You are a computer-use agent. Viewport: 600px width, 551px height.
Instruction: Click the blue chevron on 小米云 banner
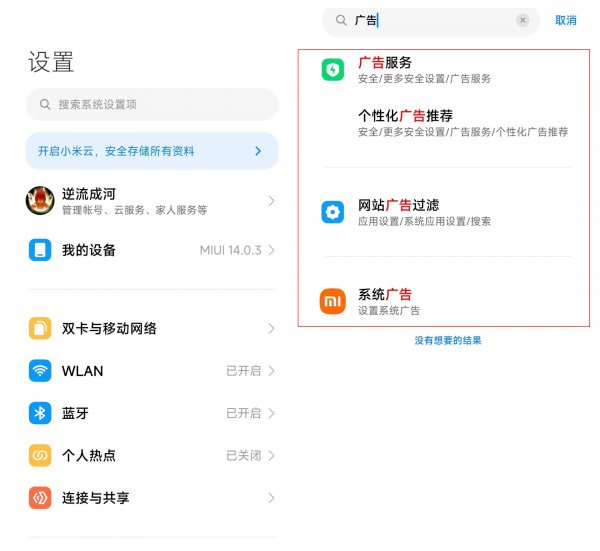coord(258,151)
